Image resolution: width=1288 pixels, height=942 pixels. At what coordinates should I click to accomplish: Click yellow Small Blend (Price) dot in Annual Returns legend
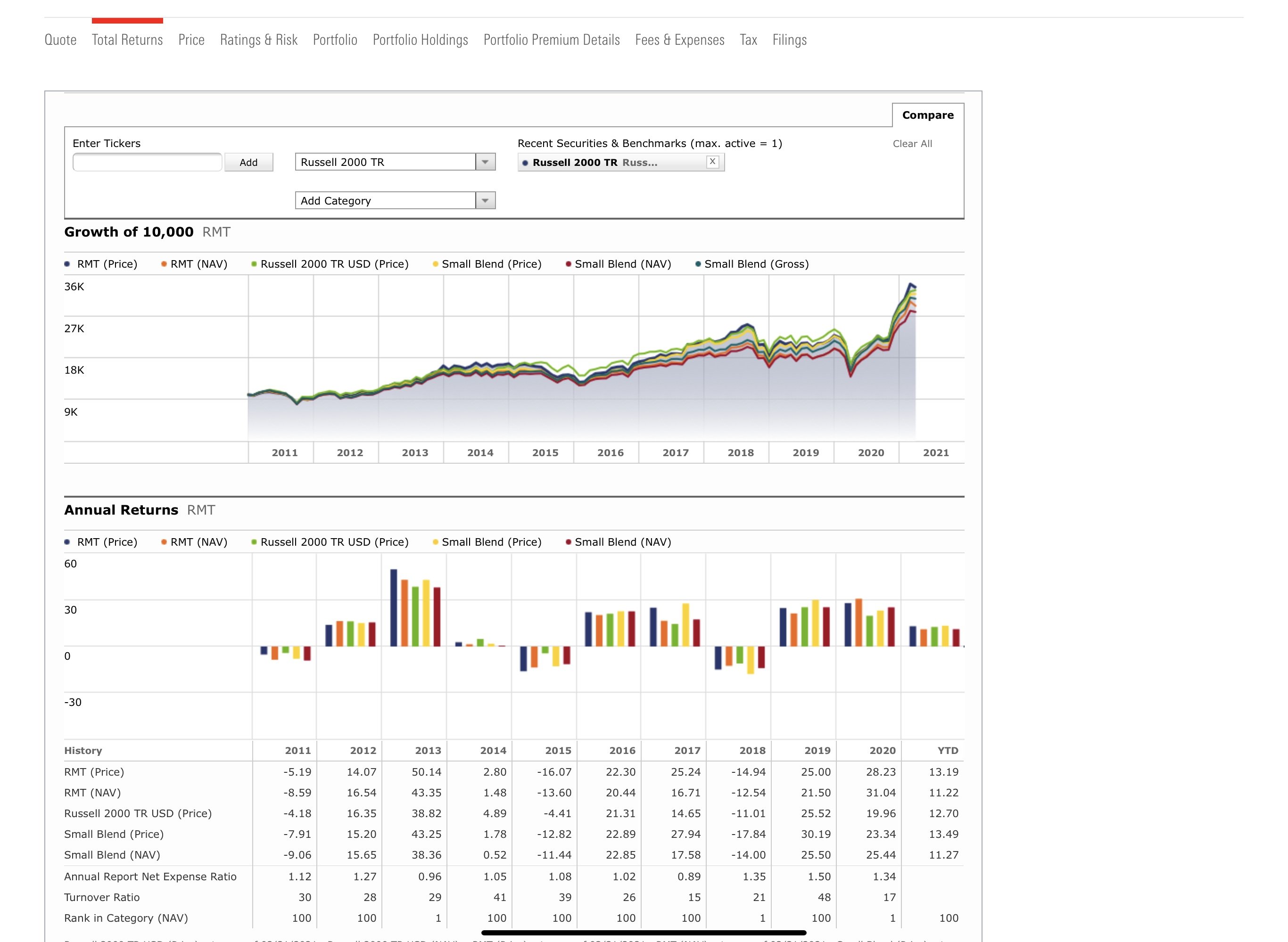point(435,542)
